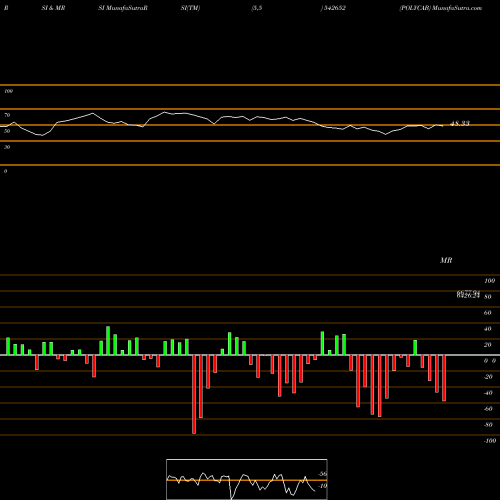Click the RSI axis label 30

tap(7, 147)
